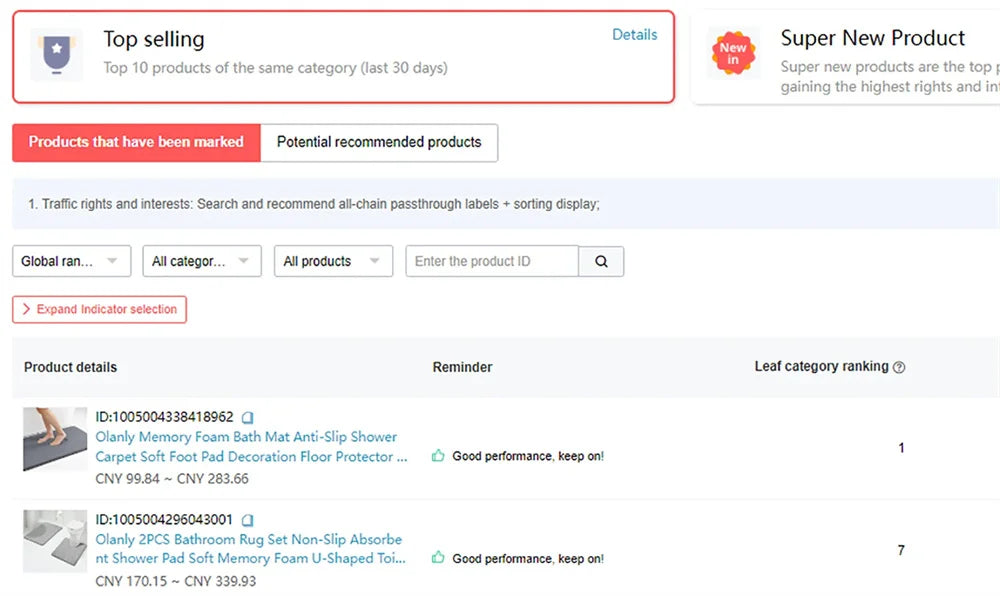The width and height of the screenshot is (1000, 596).
Task: Open the Global ranking dropdown
Action: (x=71, y=261)
